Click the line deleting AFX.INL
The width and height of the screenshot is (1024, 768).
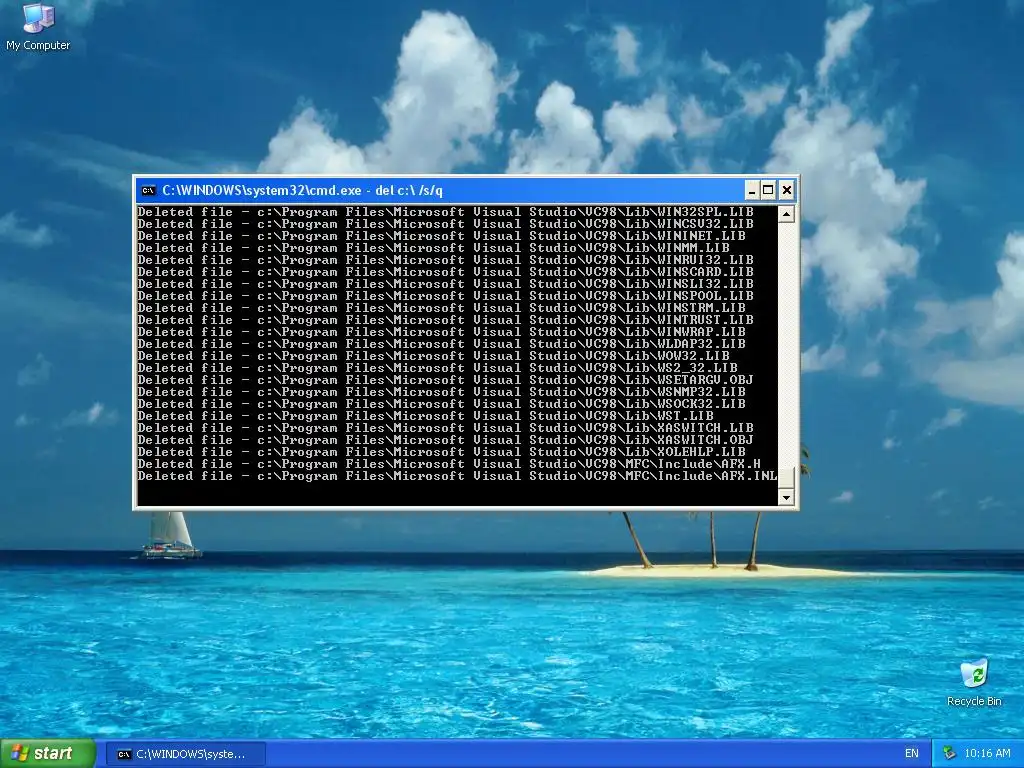(457, 475)
